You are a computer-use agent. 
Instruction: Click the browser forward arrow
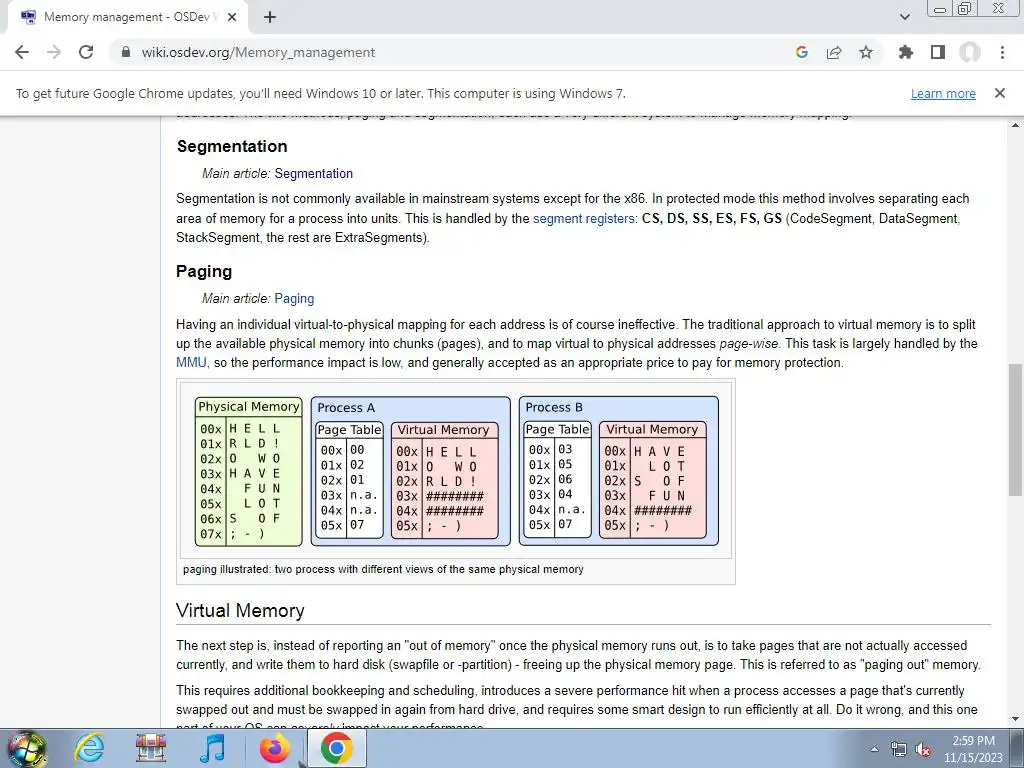pos(54,52)
